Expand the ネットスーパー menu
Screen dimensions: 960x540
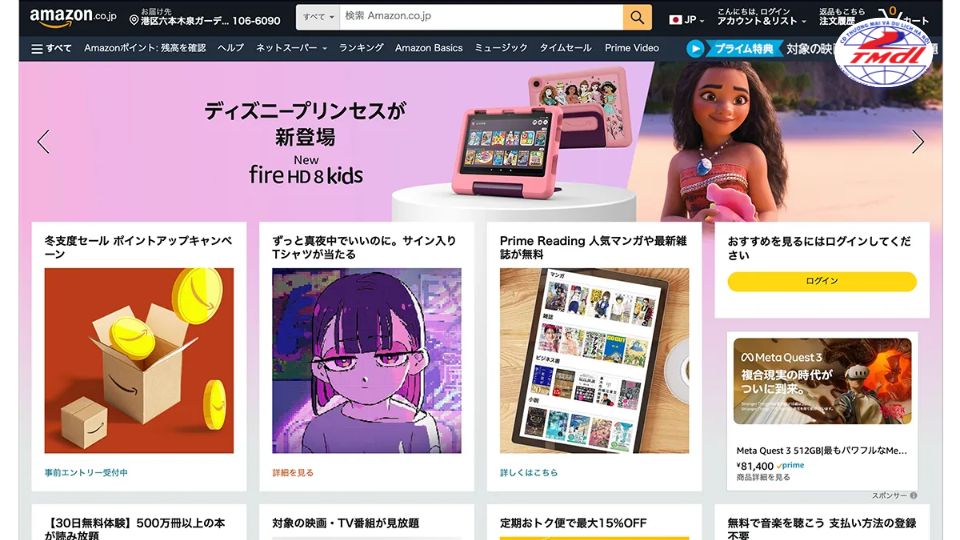pyautogui.click(x=291, y=48)
